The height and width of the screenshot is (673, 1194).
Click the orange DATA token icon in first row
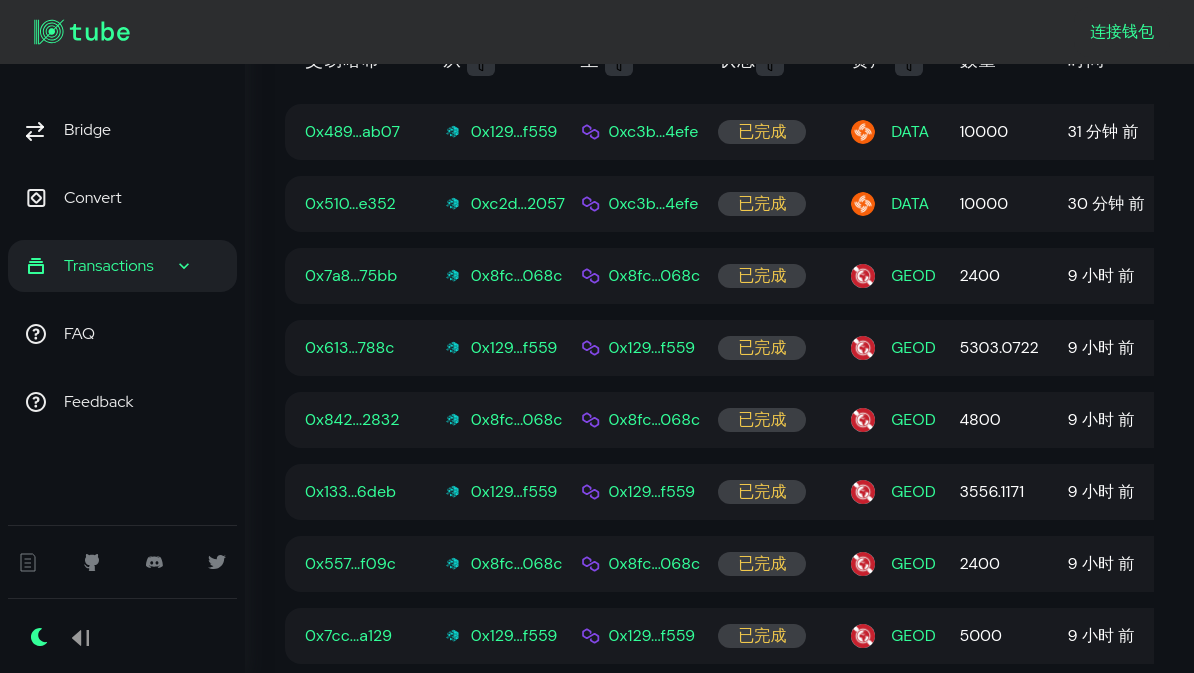862,132
